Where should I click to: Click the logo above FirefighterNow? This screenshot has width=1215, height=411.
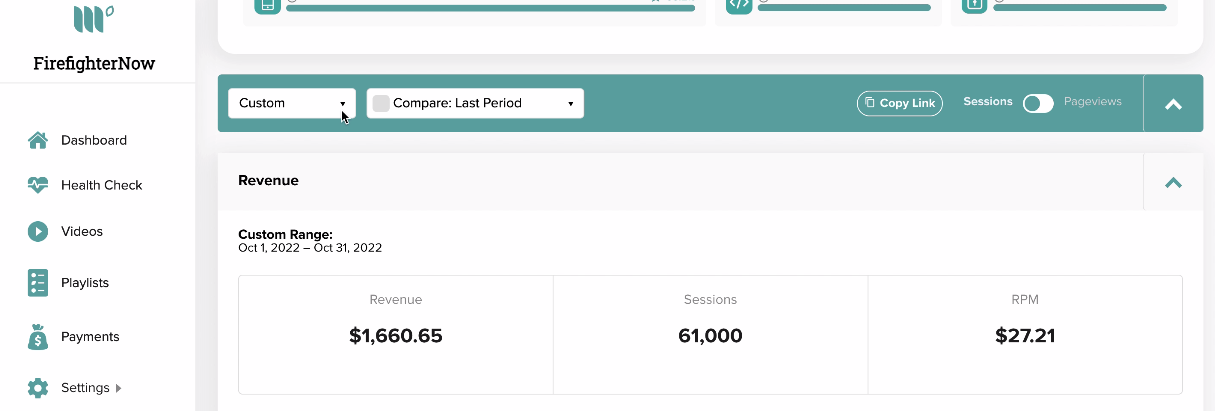[x=94, y=18]
